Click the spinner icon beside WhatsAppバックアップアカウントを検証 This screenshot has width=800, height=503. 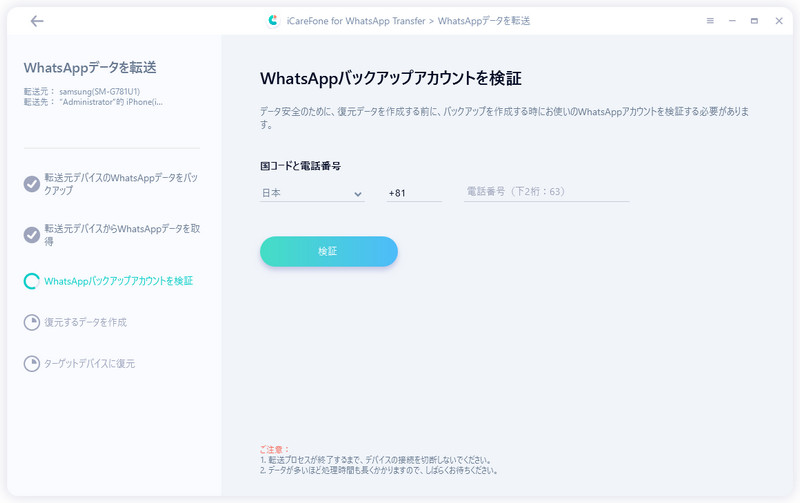coord(32,281)
